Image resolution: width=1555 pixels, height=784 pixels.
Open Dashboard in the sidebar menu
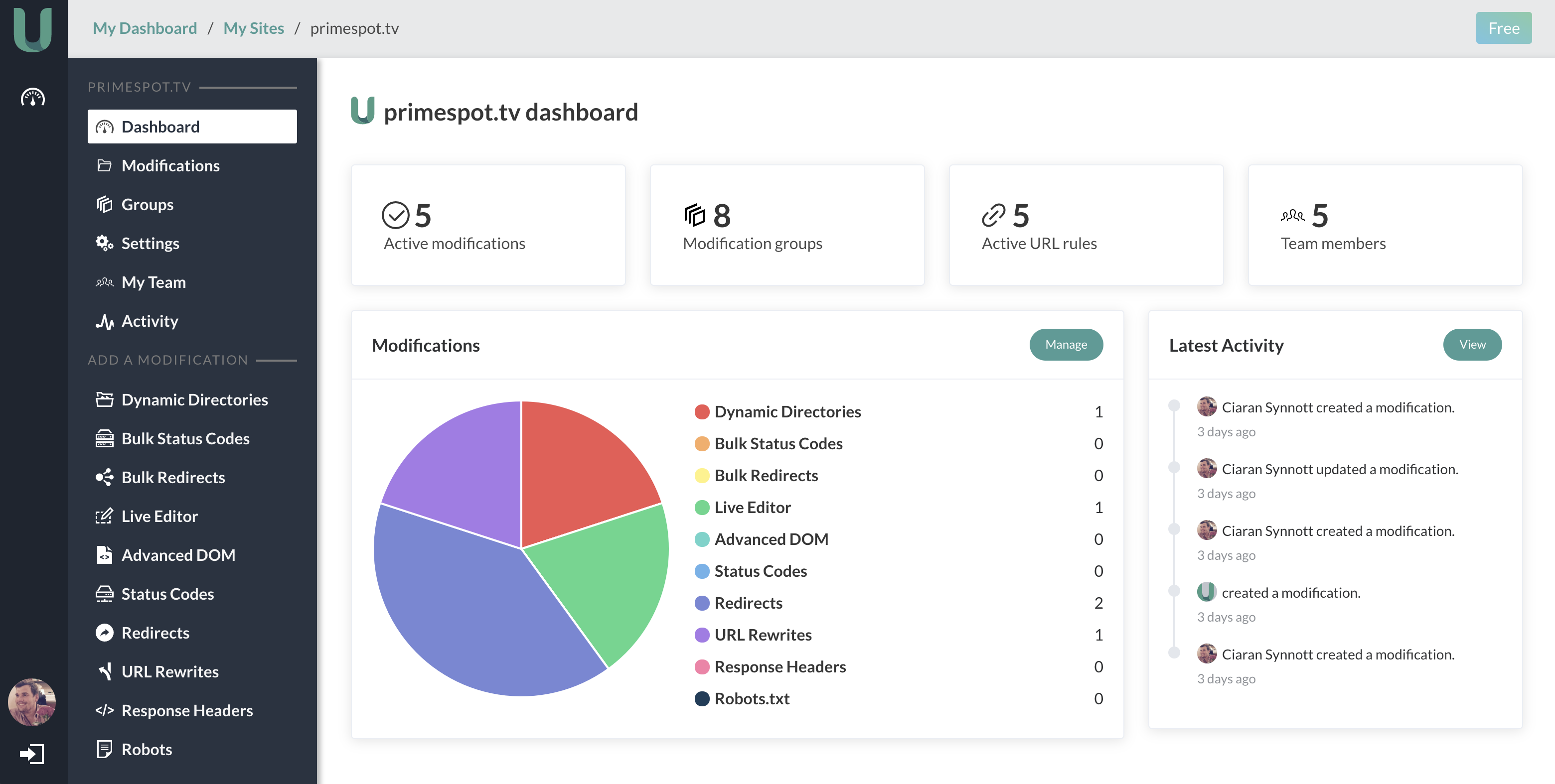(x=192, y=127)
